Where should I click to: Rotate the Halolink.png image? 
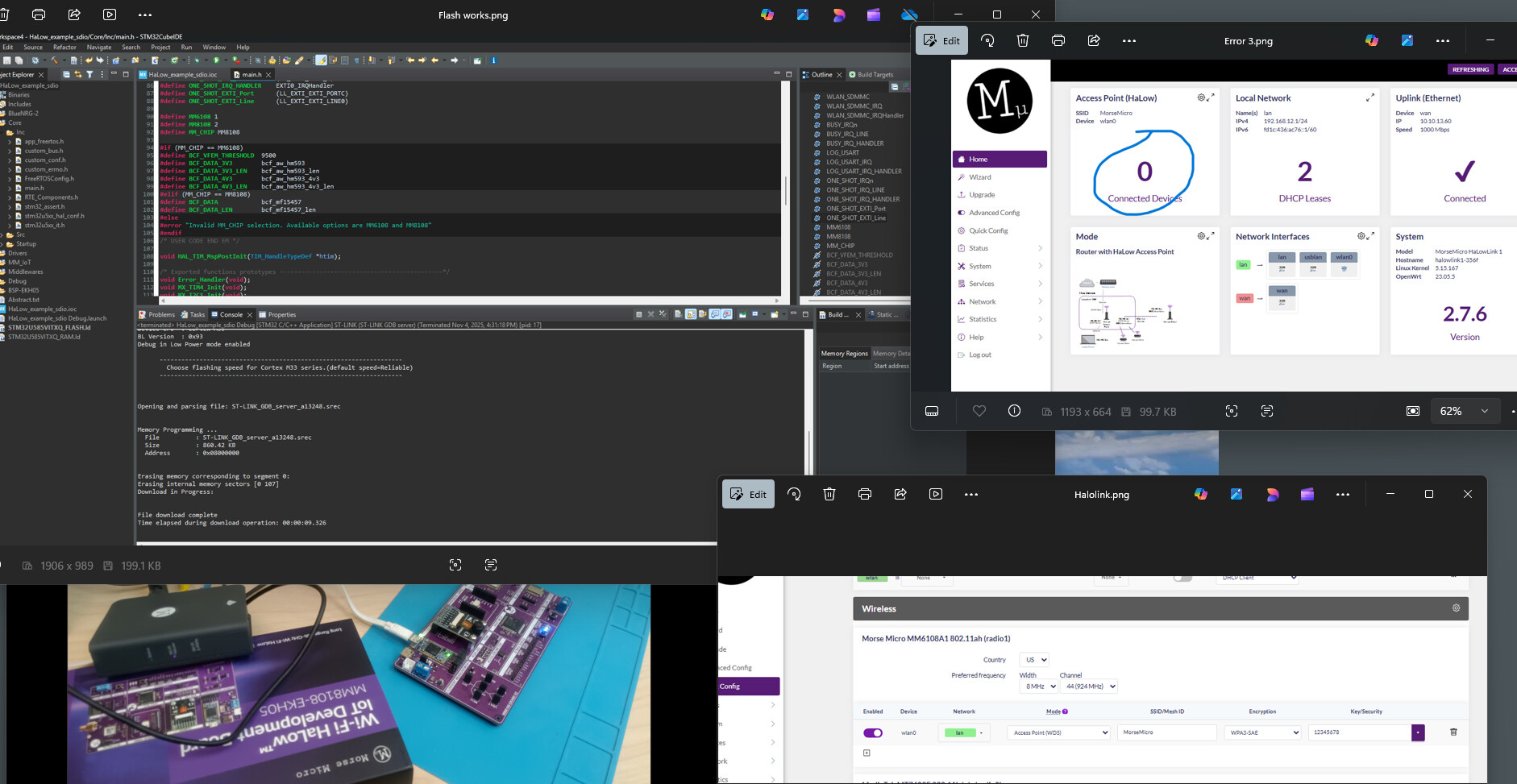[x=794, y=494]
